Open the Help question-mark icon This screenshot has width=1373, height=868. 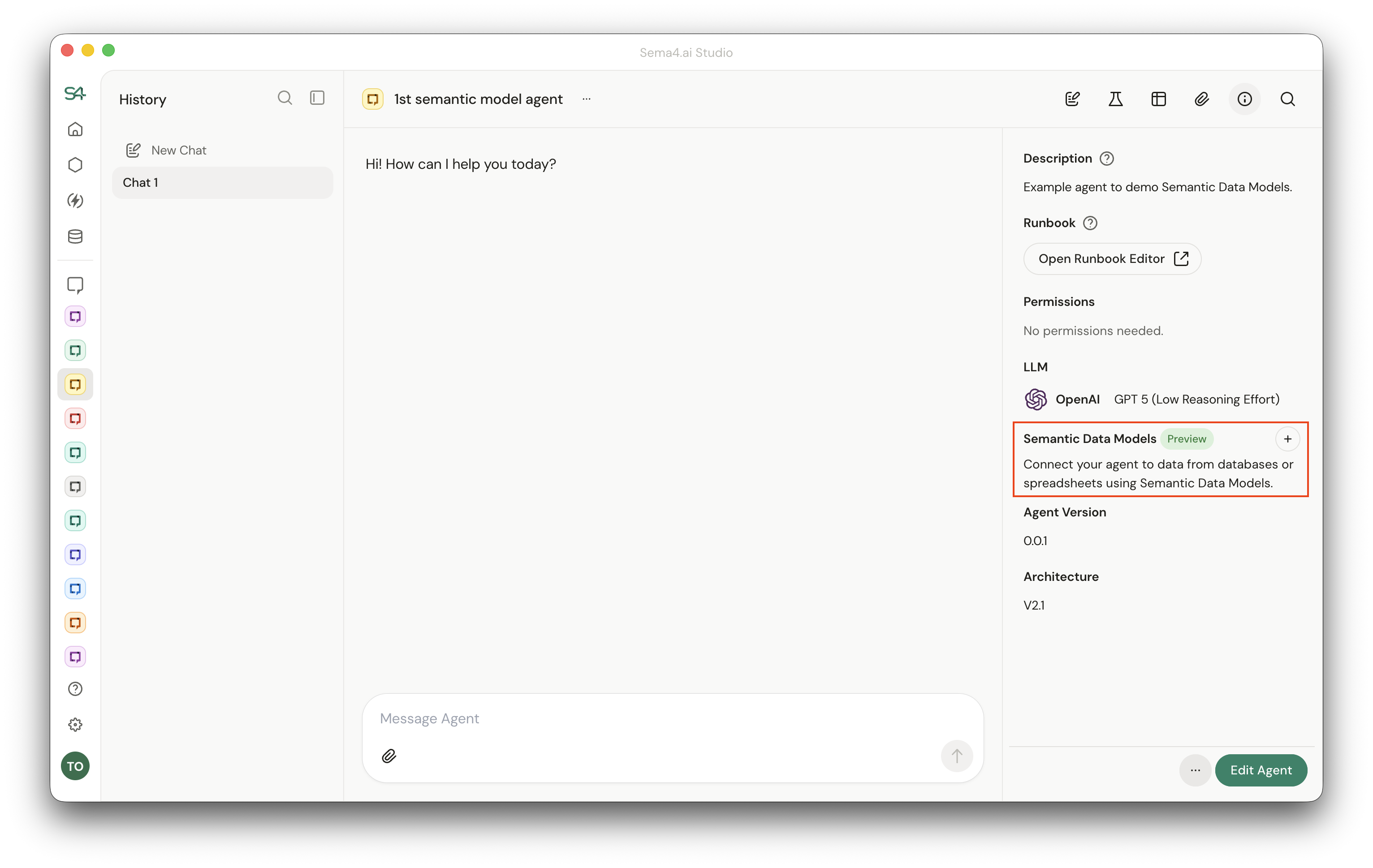point(75,688)
